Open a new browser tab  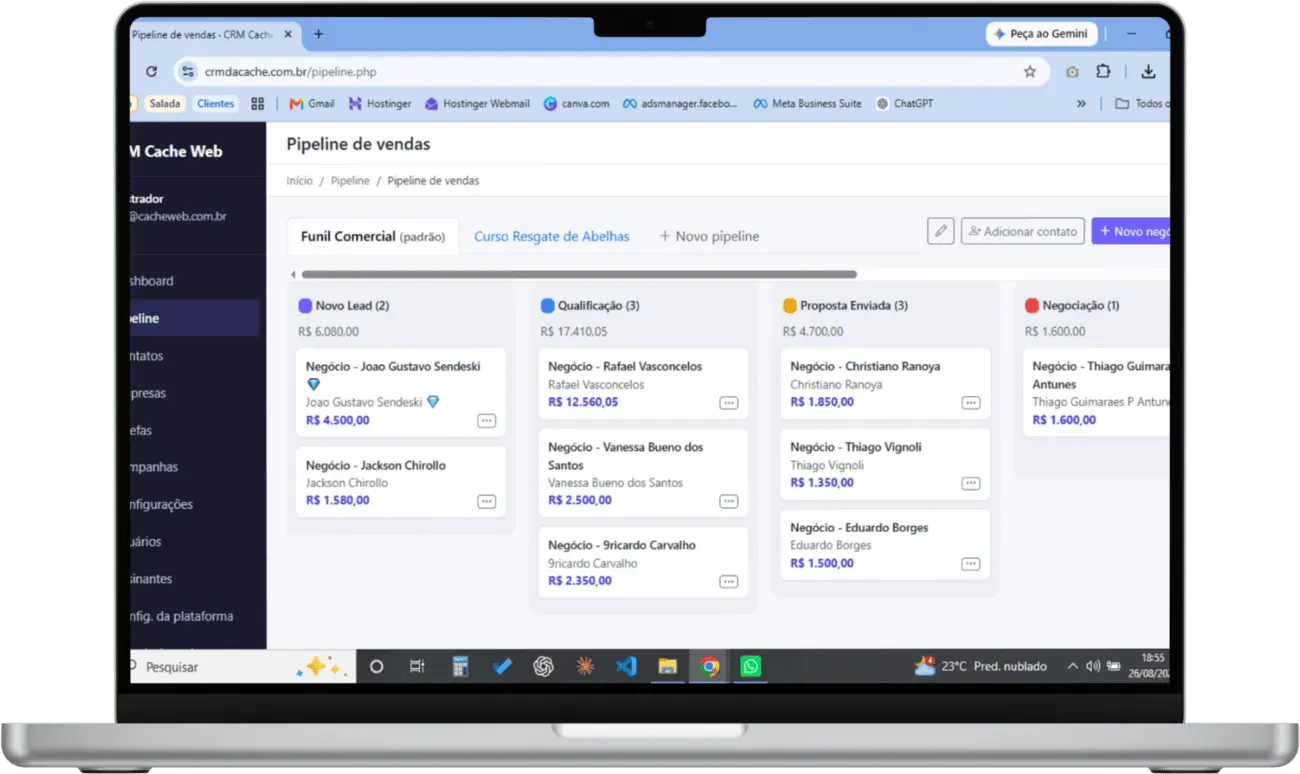pyautogui.click(x=319, y=34)
